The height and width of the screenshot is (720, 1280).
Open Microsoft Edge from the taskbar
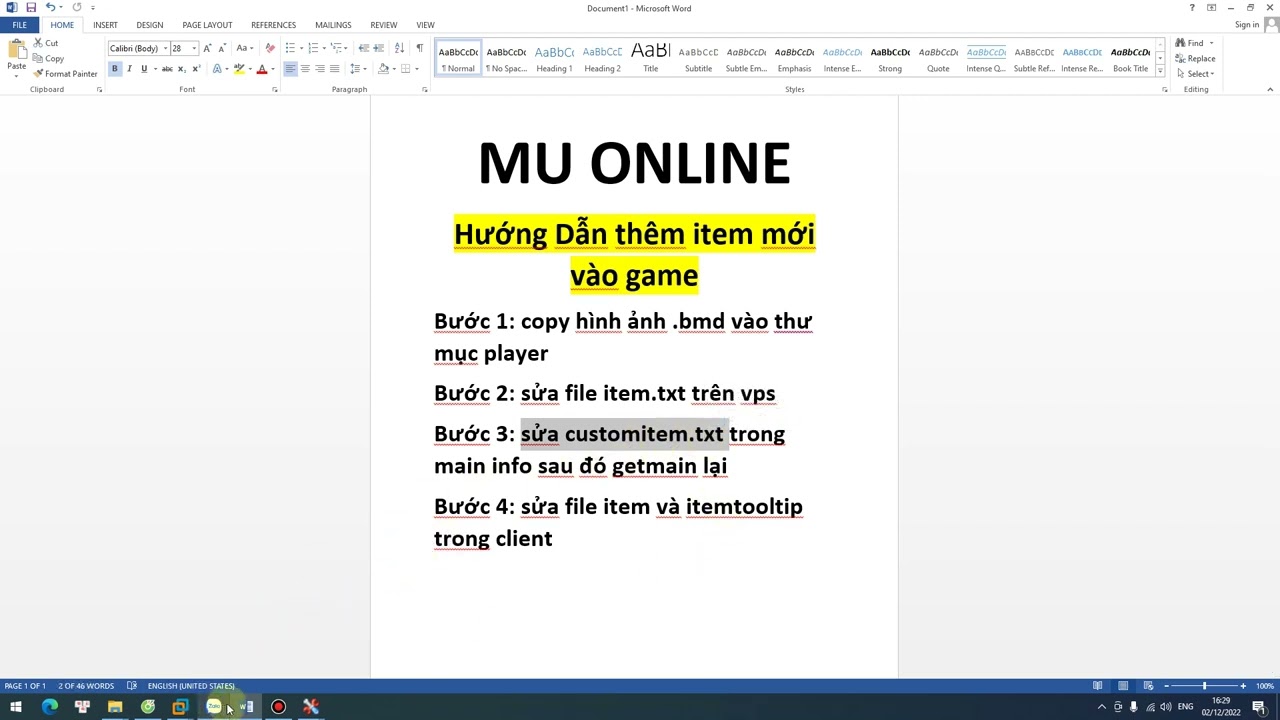(49, 707)
